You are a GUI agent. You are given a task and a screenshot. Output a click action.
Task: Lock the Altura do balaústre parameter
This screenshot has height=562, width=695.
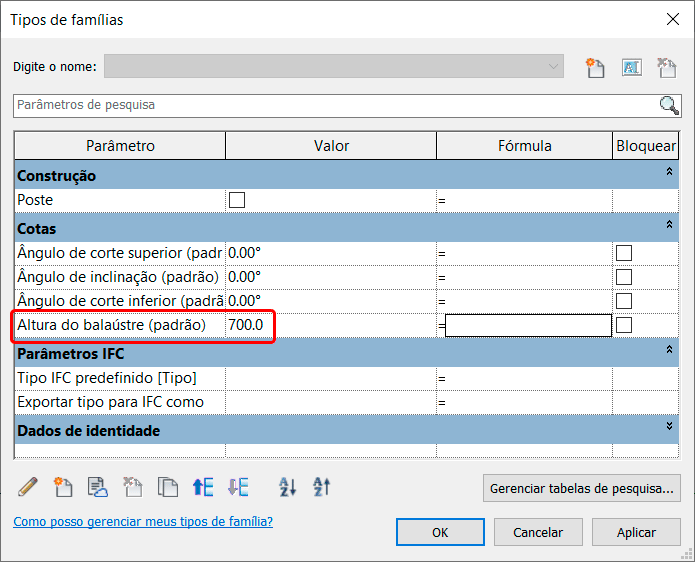(624, 325)
